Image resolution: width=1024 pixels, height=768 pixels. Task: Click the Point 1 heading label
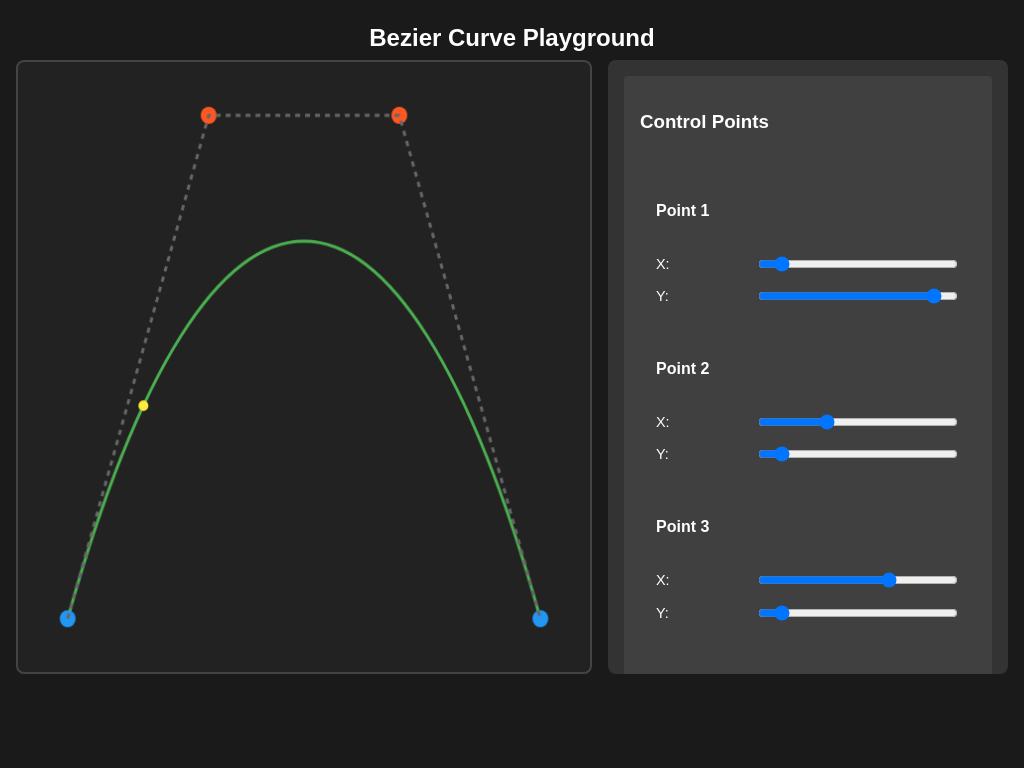coord(683,211)
